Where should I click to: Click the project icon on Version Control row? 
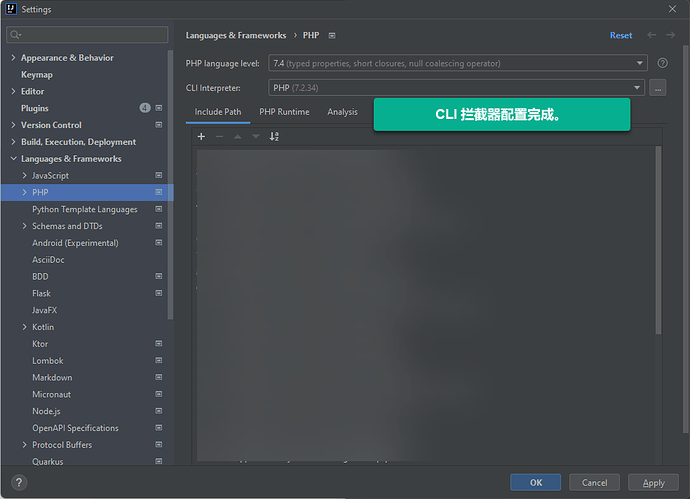point(159,125)
